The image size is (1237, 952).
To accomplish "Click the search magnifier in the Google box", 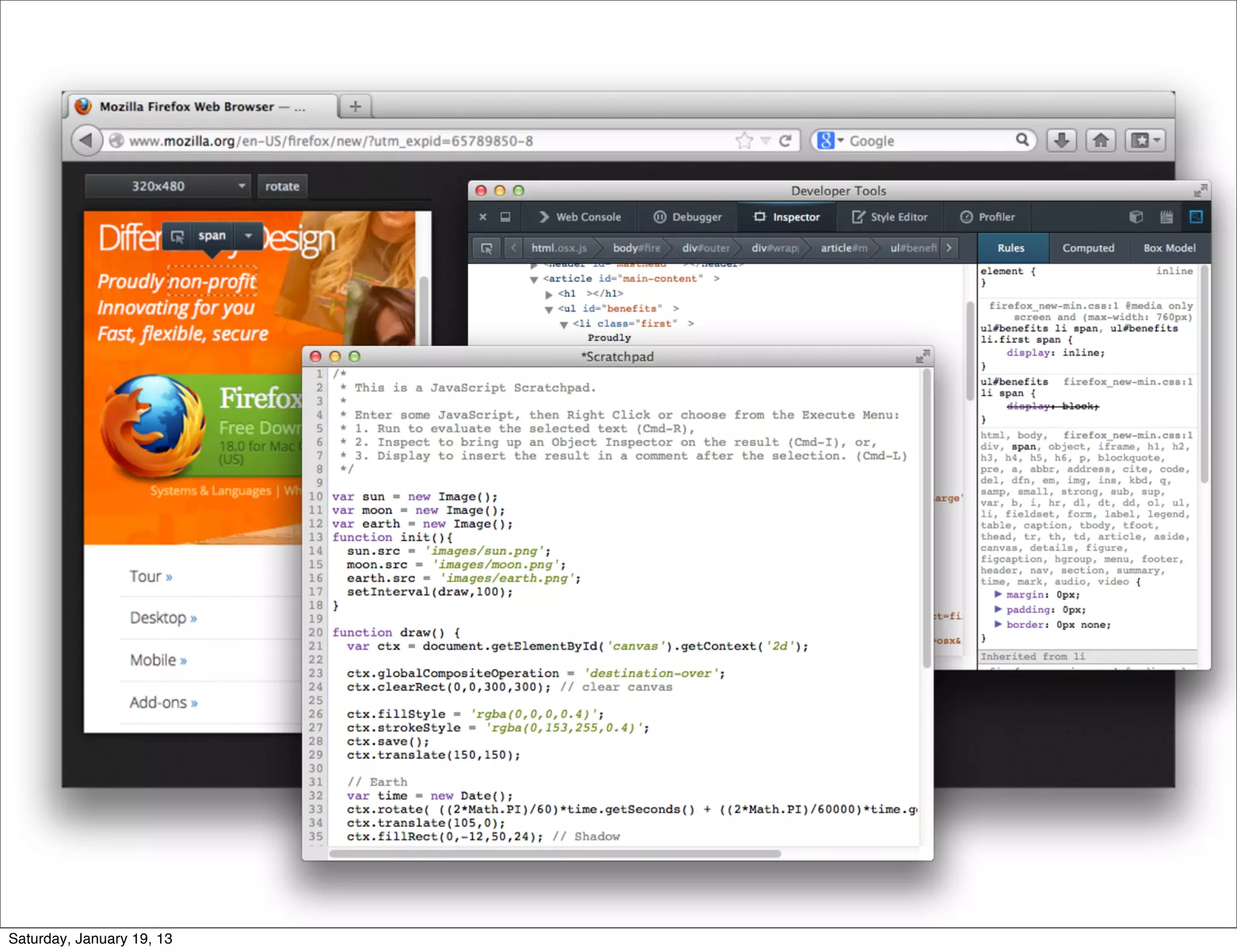I will [x=1022, y=140].
